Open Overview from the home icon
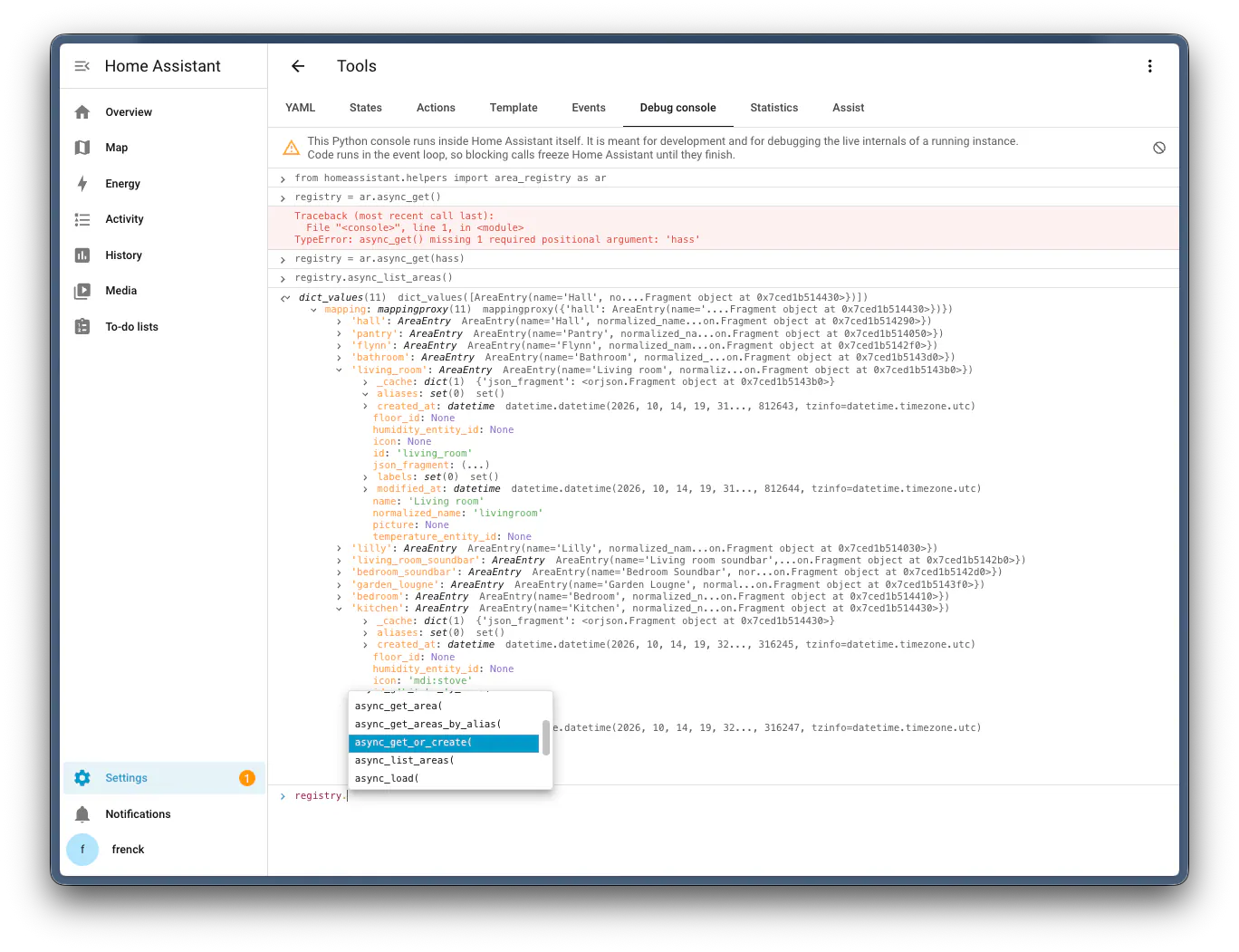Image resolution: width=1239 pixels, height=952 pixels. (82, 112)
